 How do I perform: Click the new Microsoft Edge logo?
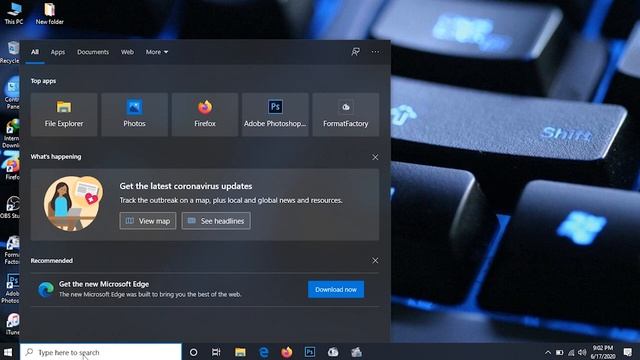point(46,289)
